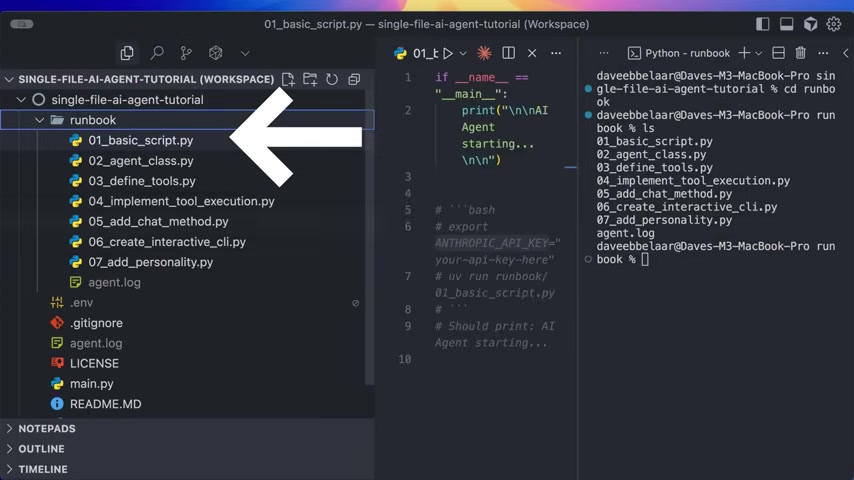Click the orange starburst icon in the editor toolbar

(x=484, y=53)
